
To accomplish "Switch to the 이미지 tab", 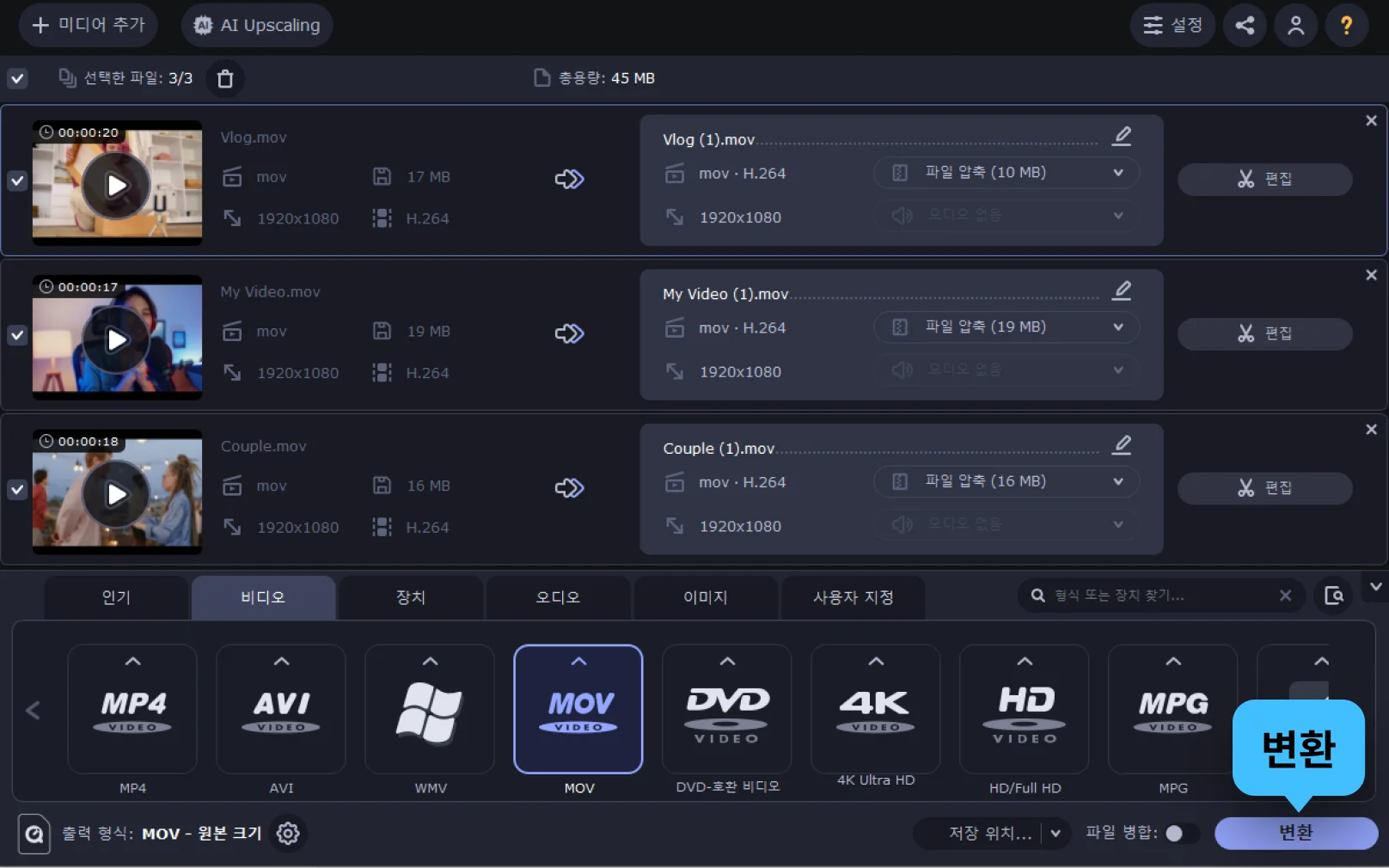I will click(706, 597).
